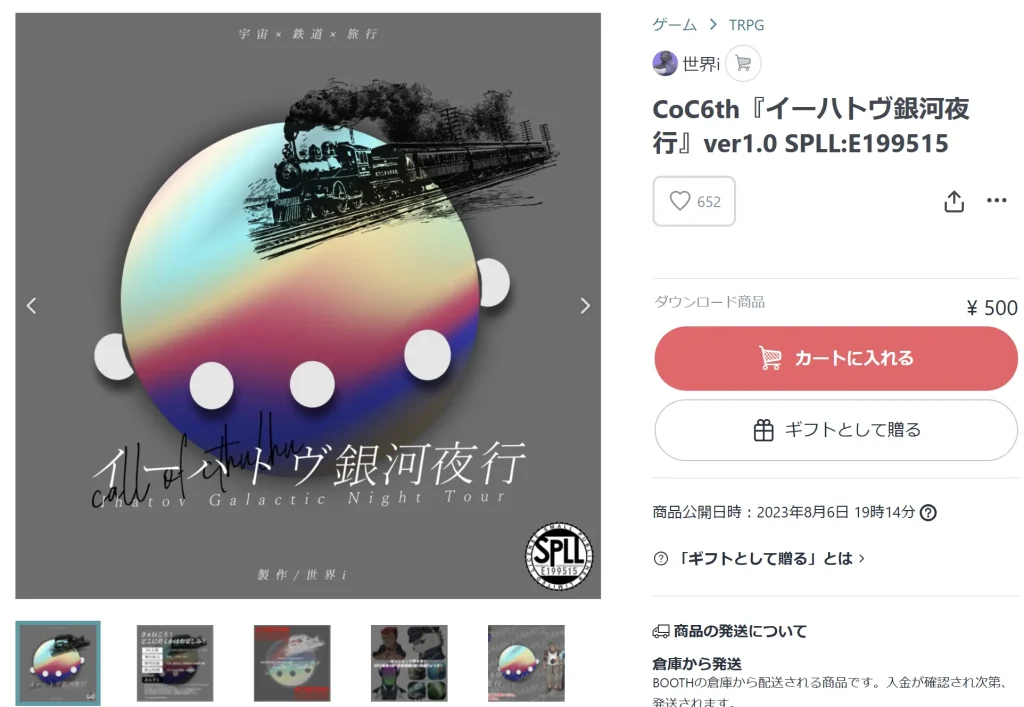Select the second thumbnail with text panel

[x=175, y=663]
